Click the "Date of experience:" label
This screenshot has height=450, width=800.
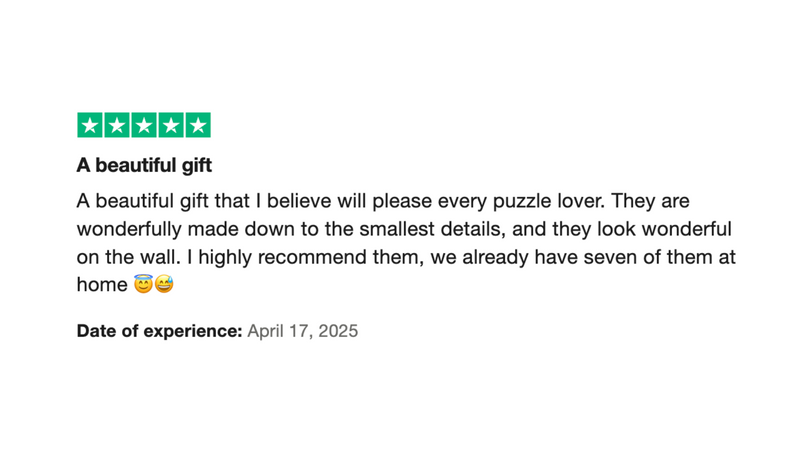pyautogui.click(x=159, y=331)
